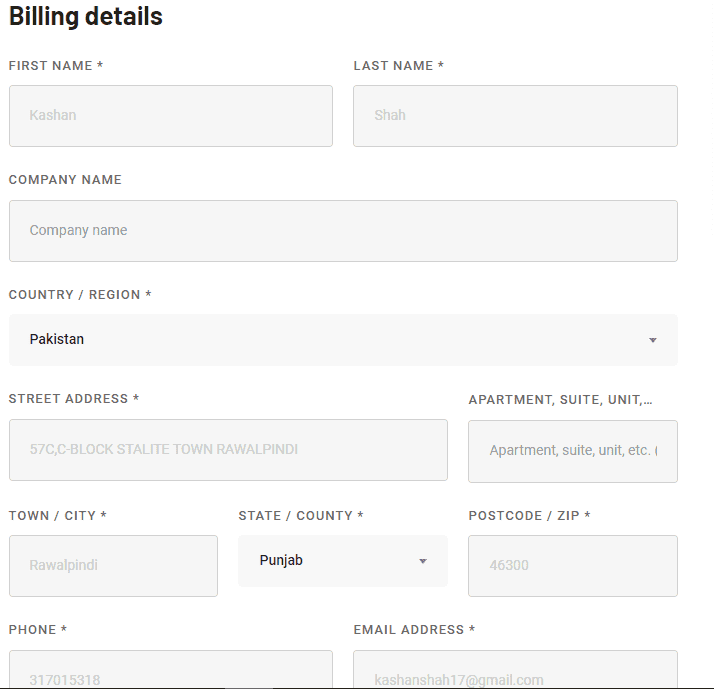714x689 pixels.
Task: Click the TOWN / CITY label
Action: pyautogui.click(x=57, y=515)
